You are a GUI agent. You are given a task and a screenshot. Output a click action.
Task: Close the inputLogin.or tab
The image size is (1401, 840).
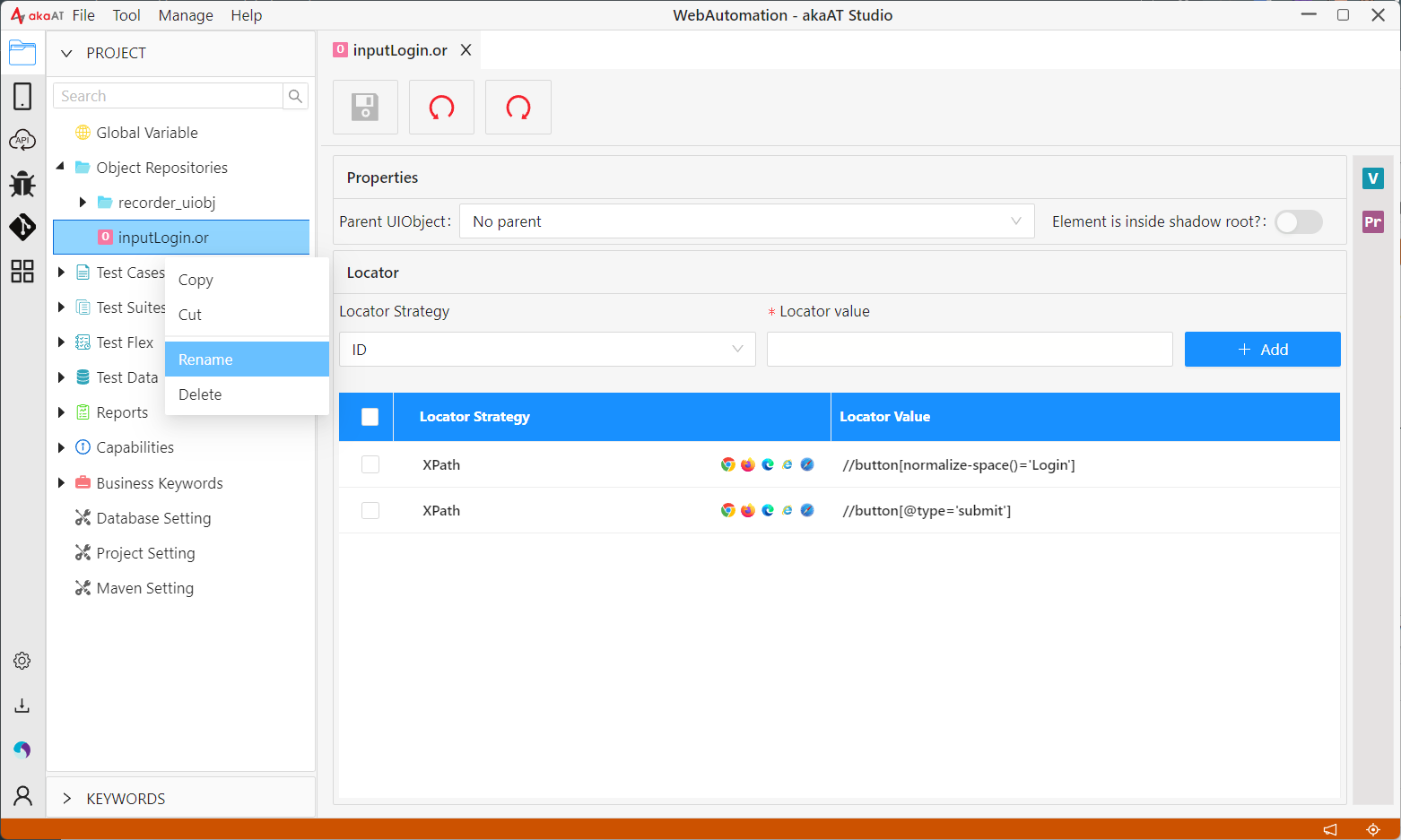tap(466, 50)
